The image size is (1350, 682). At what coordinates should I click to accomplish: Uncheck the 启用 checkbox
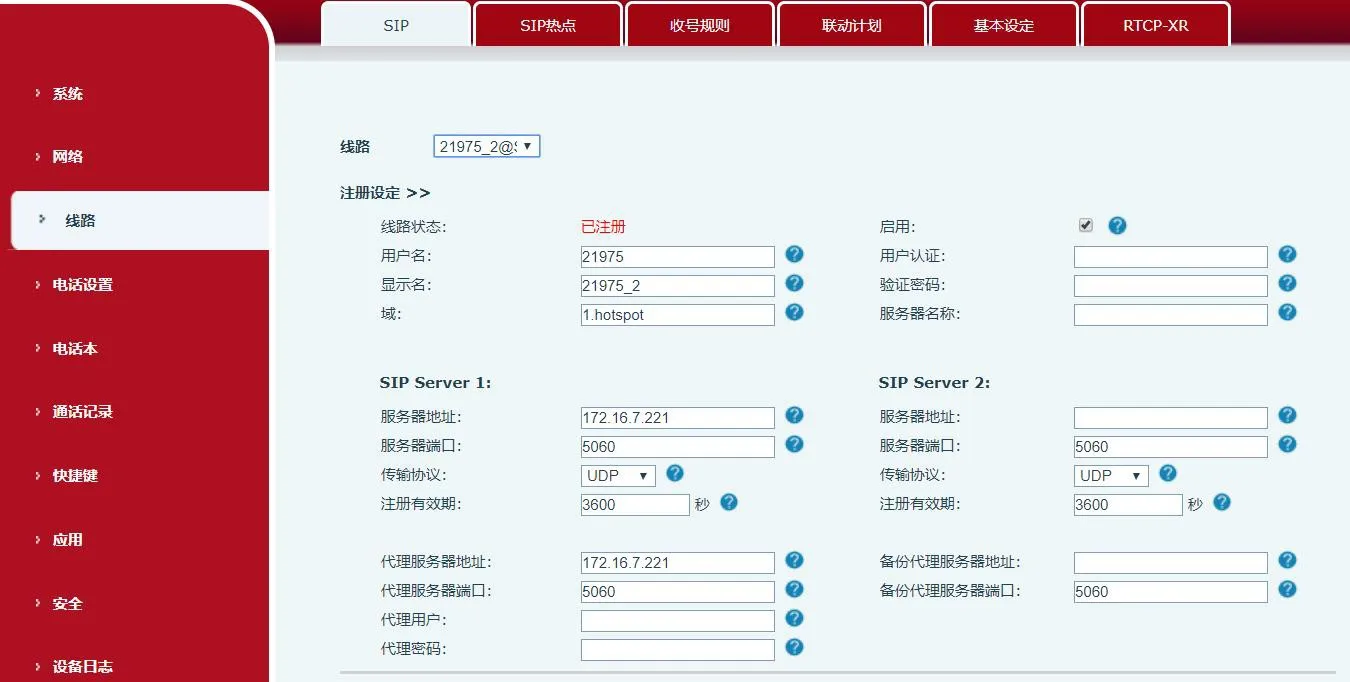[x=1085, y=225]
